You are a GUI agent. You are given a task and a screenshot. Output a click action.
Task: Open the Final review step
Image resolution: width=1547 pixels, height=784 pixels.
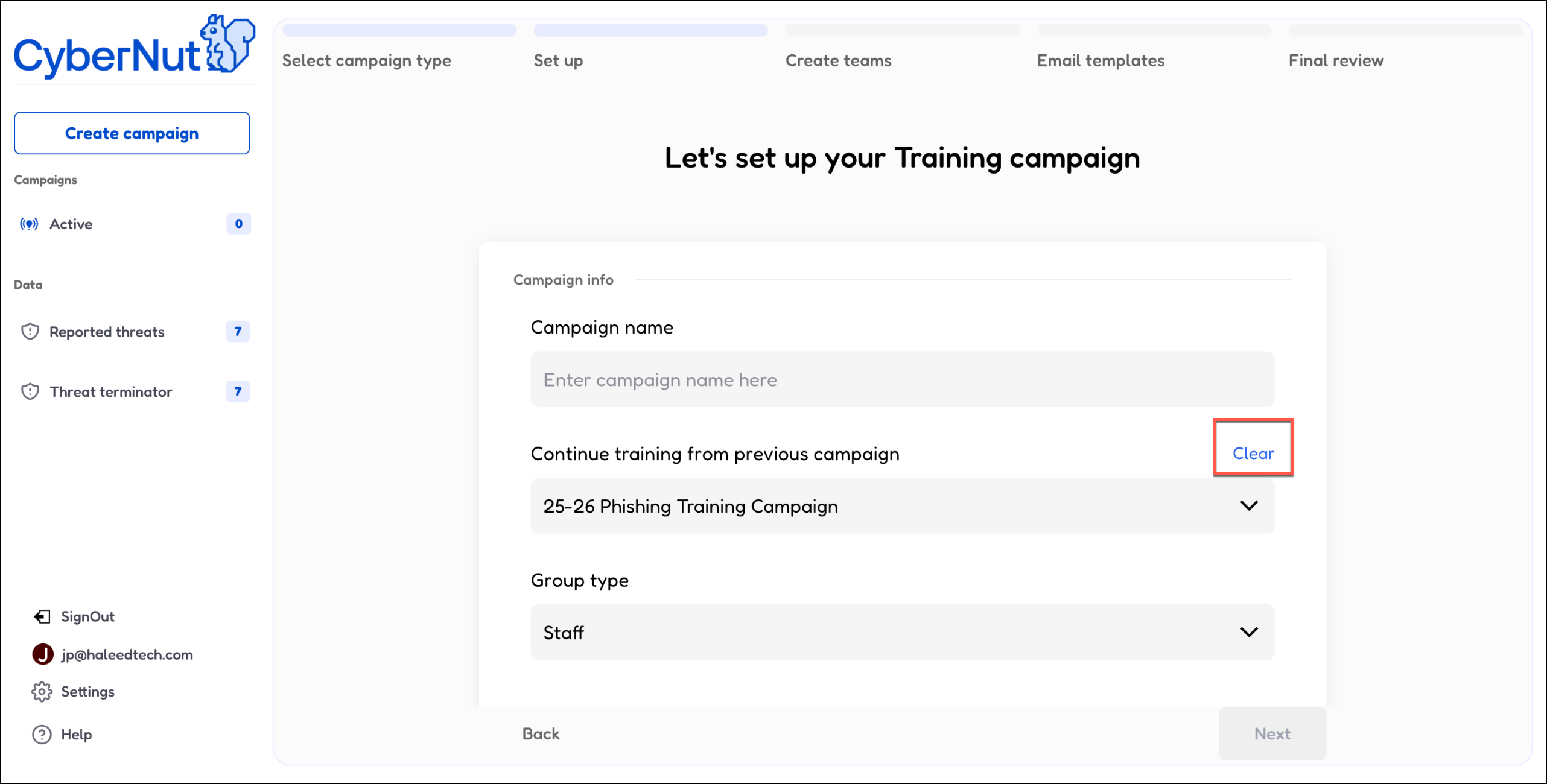pos(1336,60)
